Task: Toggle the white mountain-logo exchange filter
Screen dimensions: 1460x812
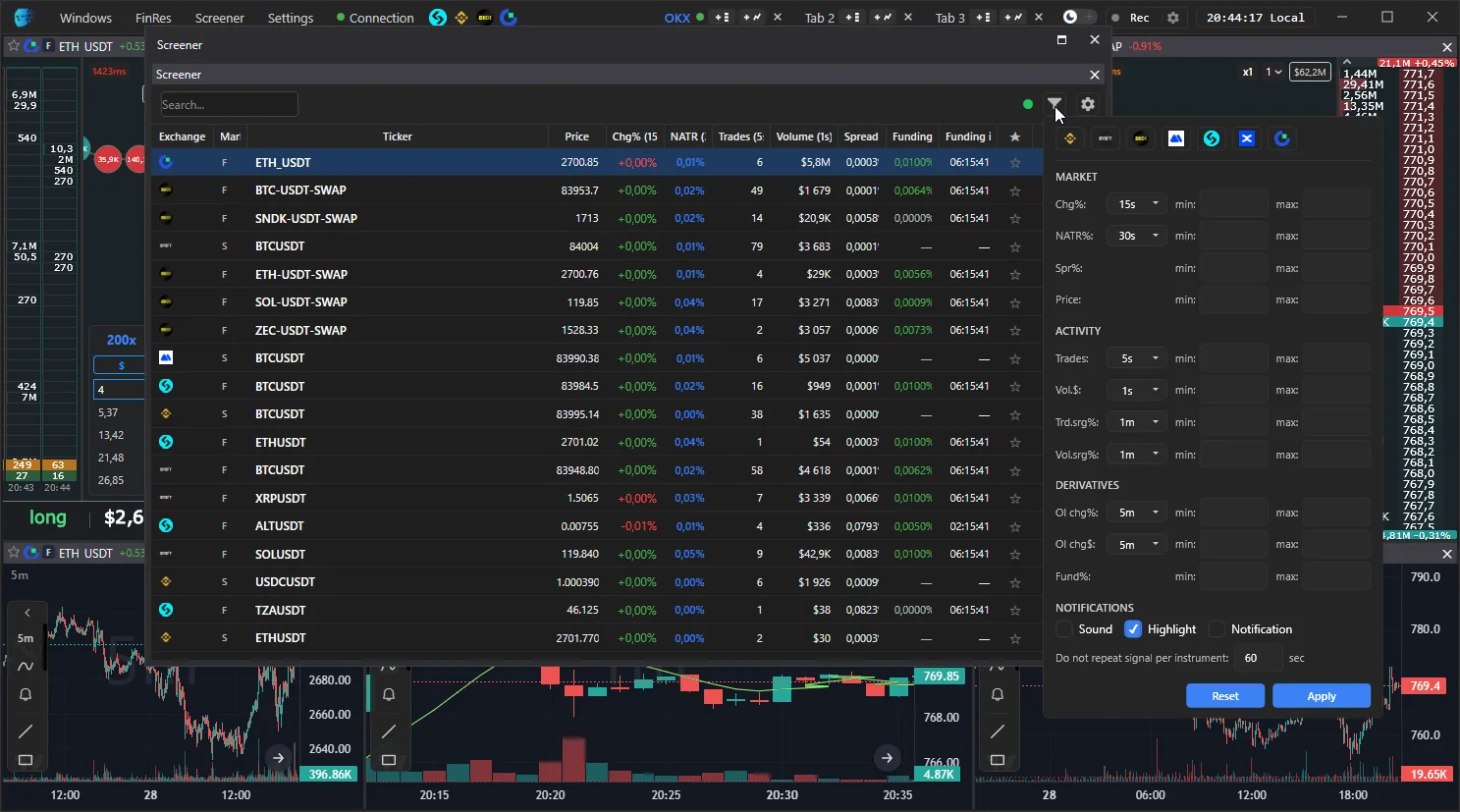Action: pos(1176,138)
